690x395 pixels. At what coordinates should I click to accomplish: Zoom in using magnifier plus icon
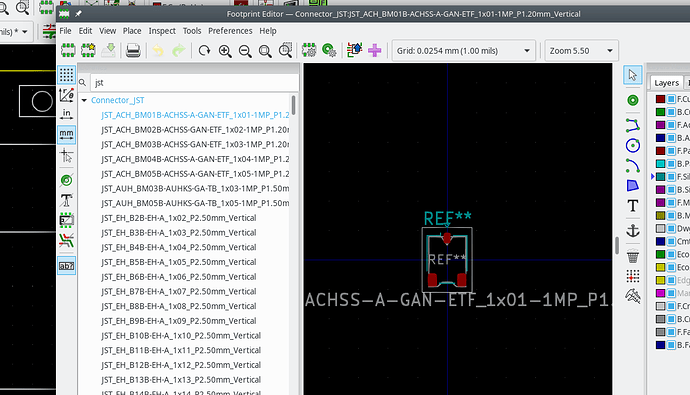[x=225, y=51]
